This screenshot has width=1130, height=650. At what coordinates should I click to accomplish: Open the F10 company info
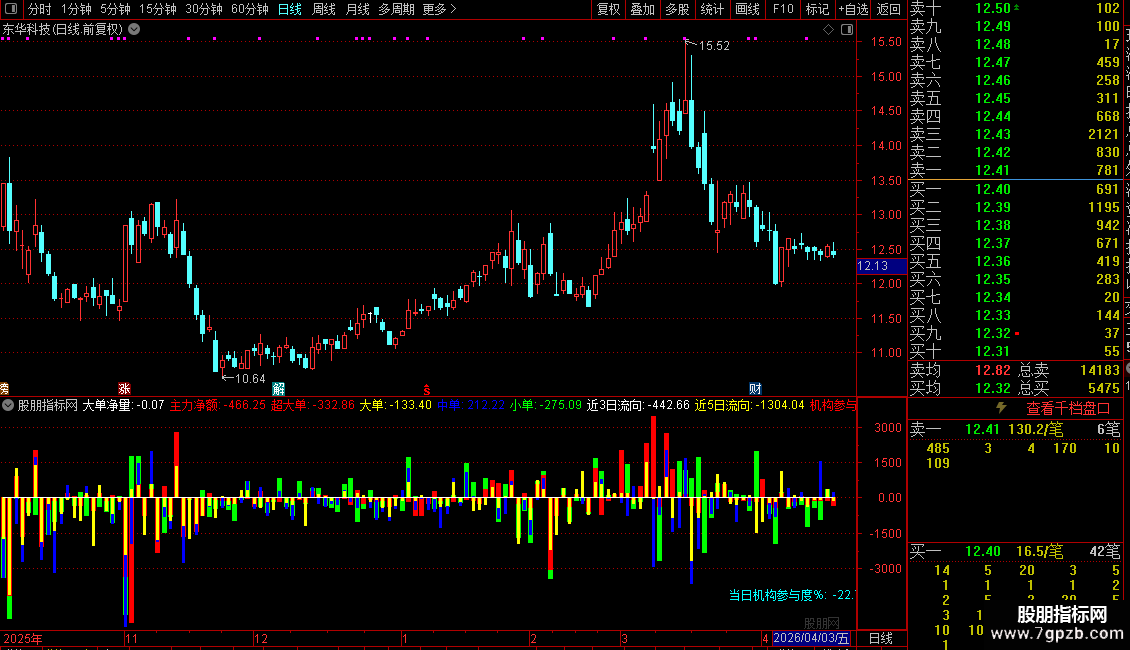point(783,9)
